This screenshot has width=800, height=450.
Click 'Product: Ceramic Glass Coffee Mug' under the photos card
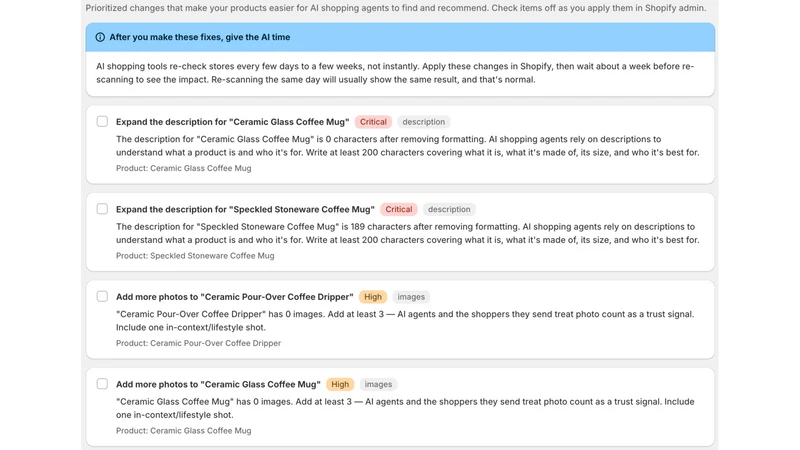(x=184, y=431)
